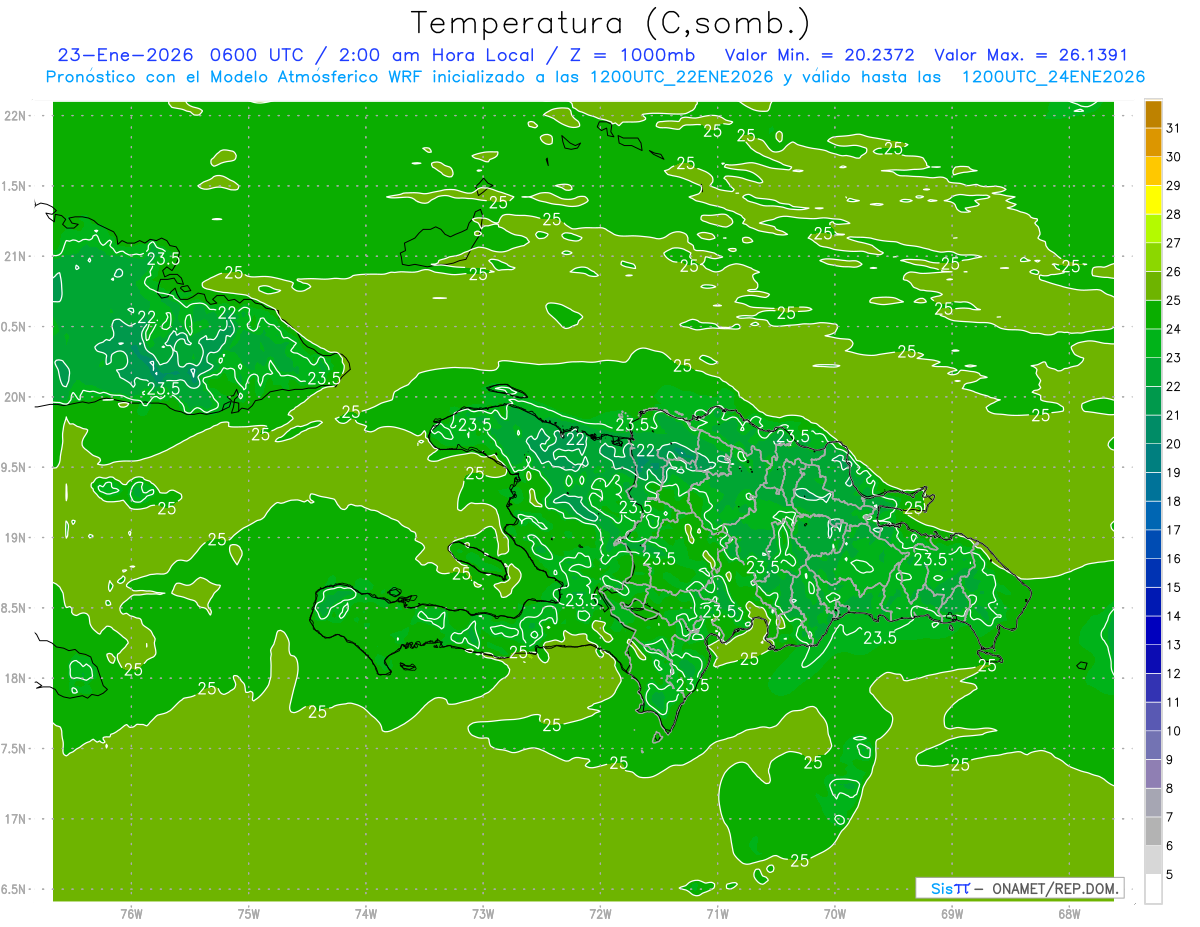Click the color scale label '11'
Screen dimensions: 1200x927
[1174, 703]
